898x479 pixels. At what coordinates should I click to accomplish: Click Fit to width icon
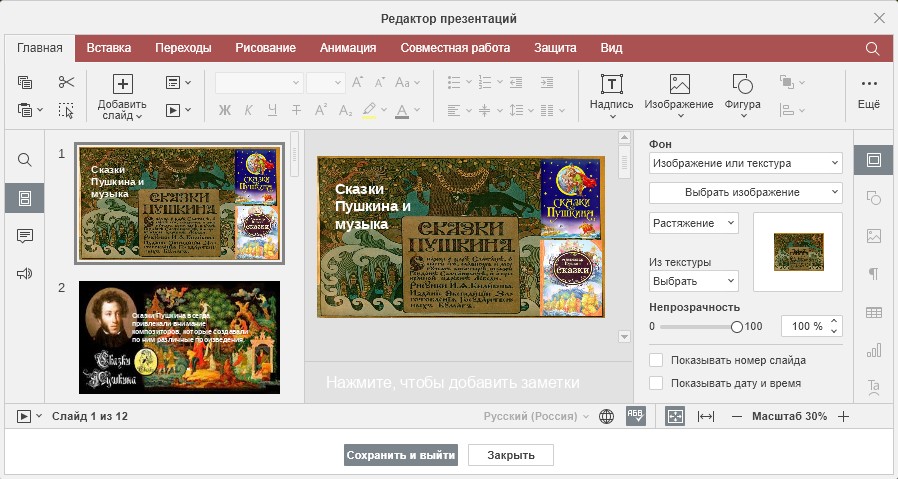(706, 417)
